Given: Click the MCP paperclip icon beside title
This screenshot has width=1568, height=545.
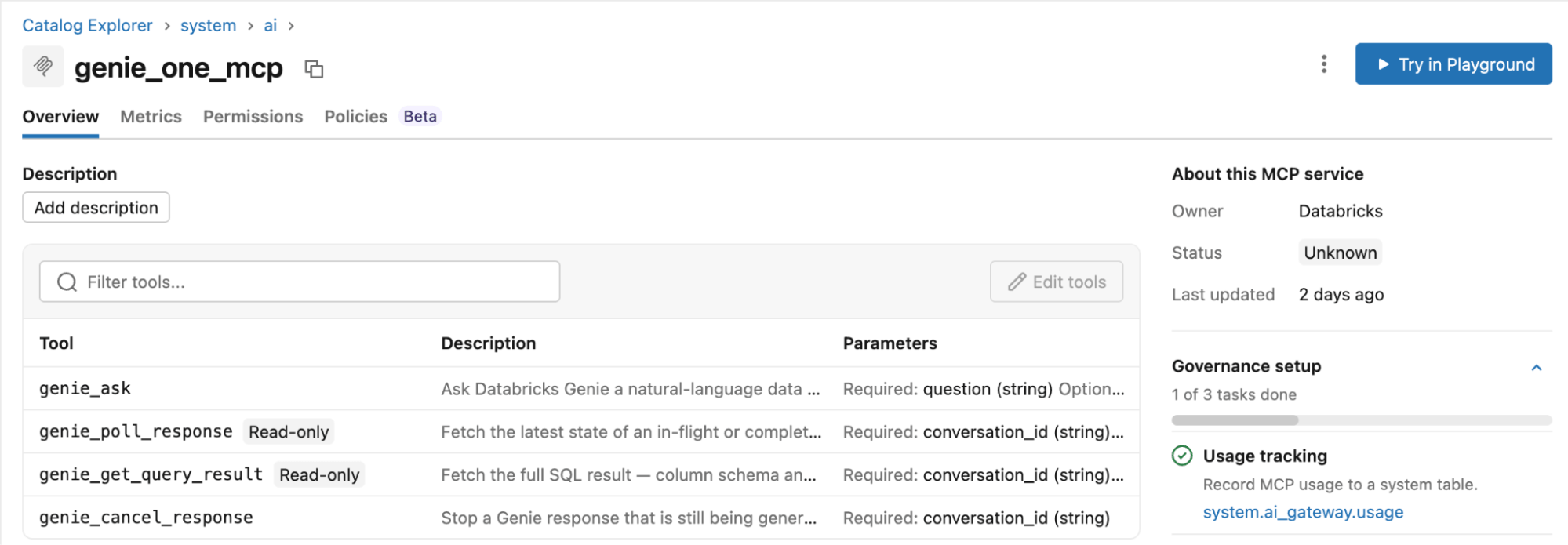Looking at the screenshot, I should [x=43, y=67].
